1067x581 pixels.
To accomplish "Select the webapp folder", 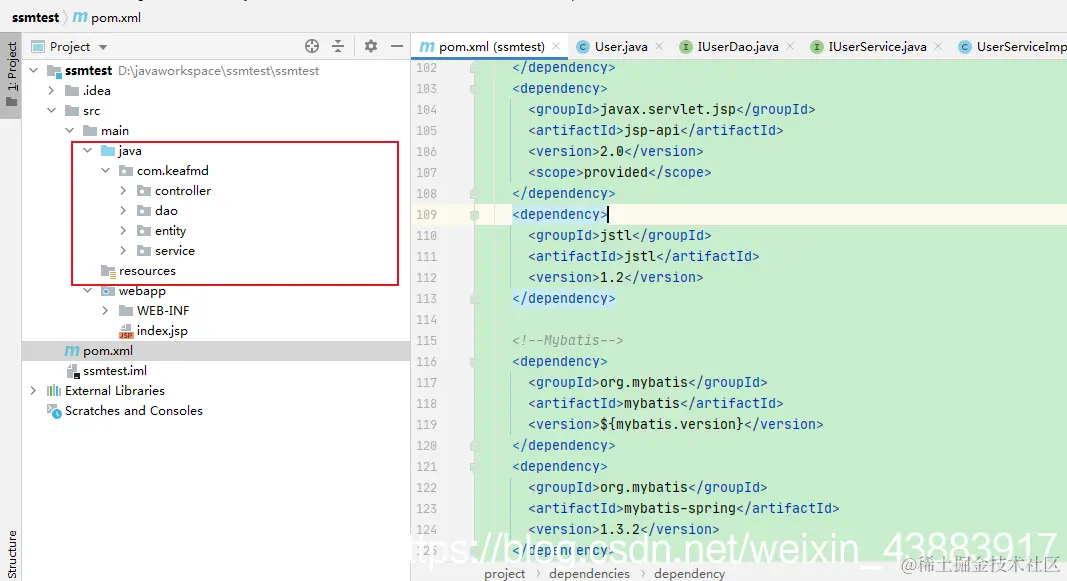I will (142, 290).
